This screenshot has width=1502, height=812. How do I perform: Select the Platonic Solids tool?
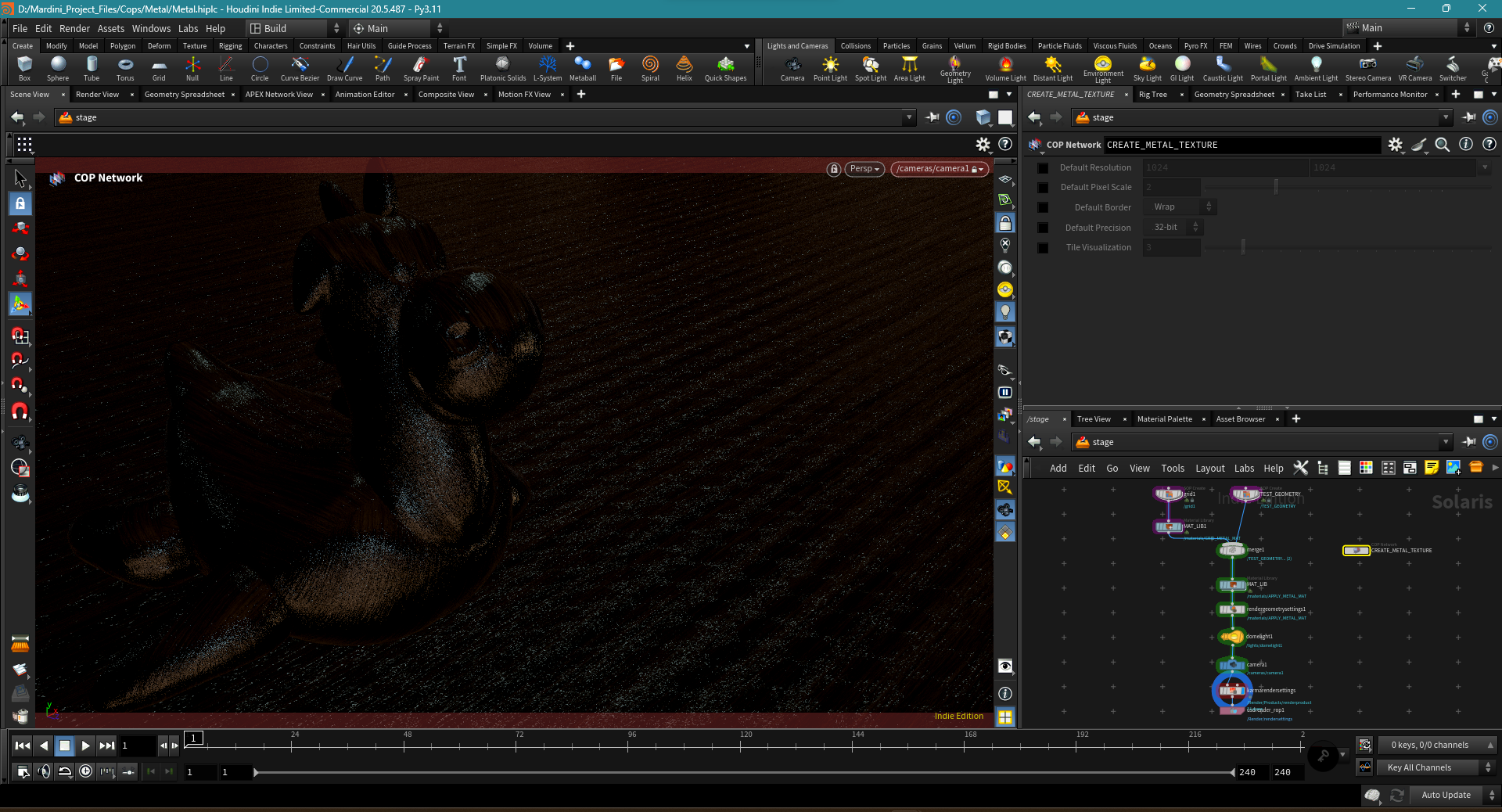coord(503,68)
